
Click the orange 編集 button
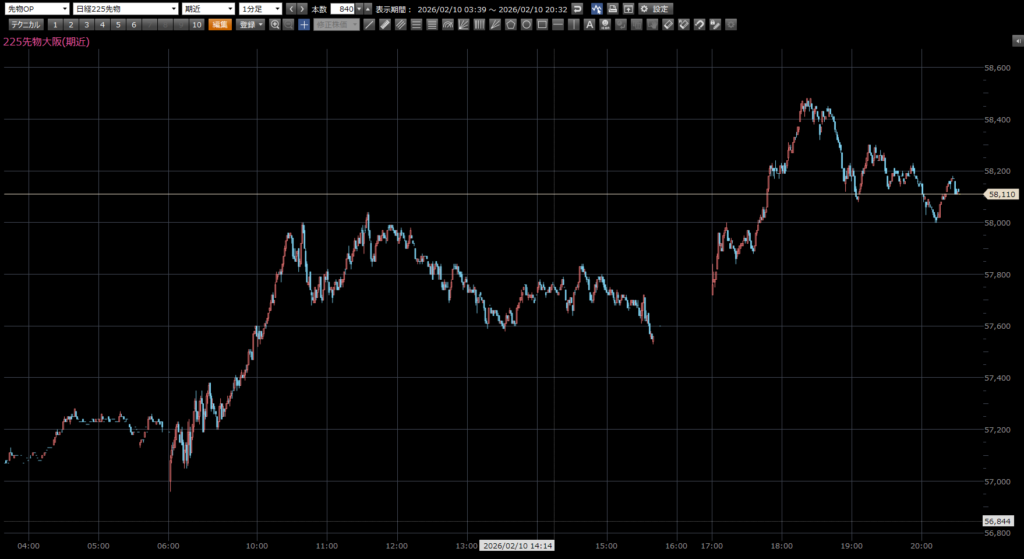[x=219, y=24]
